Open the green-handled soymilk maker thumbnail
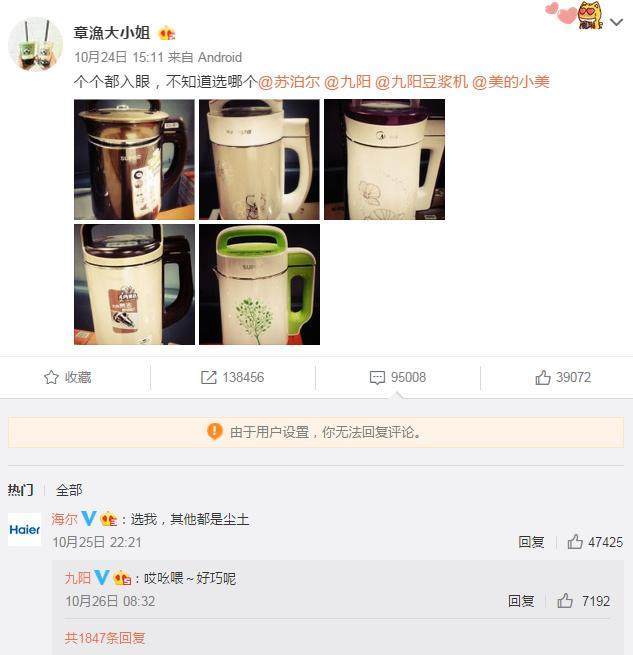Image resolution: width=633 pixels, height=655 pixels. coord(259,284)
